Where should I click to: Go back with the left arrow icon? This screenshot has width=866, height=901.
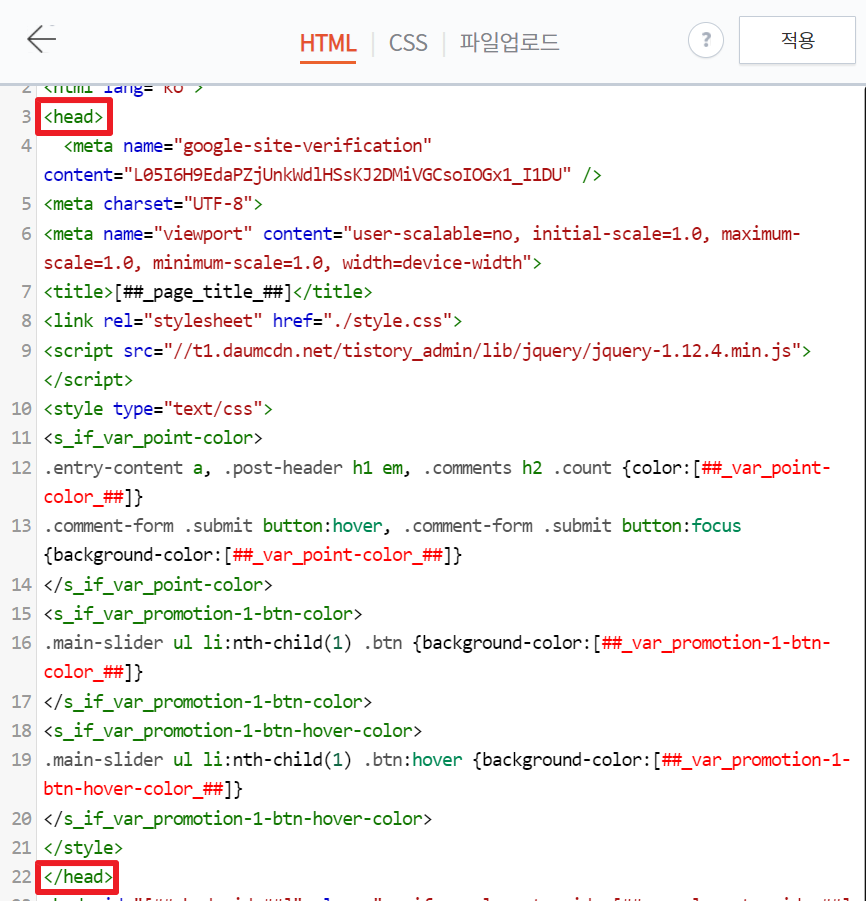click(x=41, y=39)
